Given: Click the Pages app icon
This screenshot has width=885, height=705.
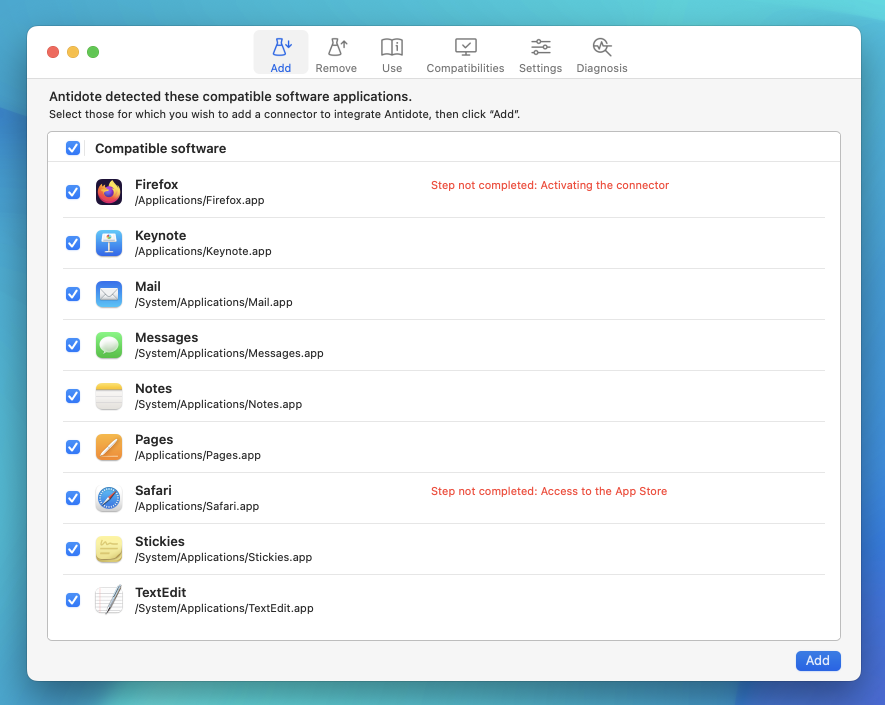Looking at the screenshot, I should pyautogui.click(x=109, y=447).
